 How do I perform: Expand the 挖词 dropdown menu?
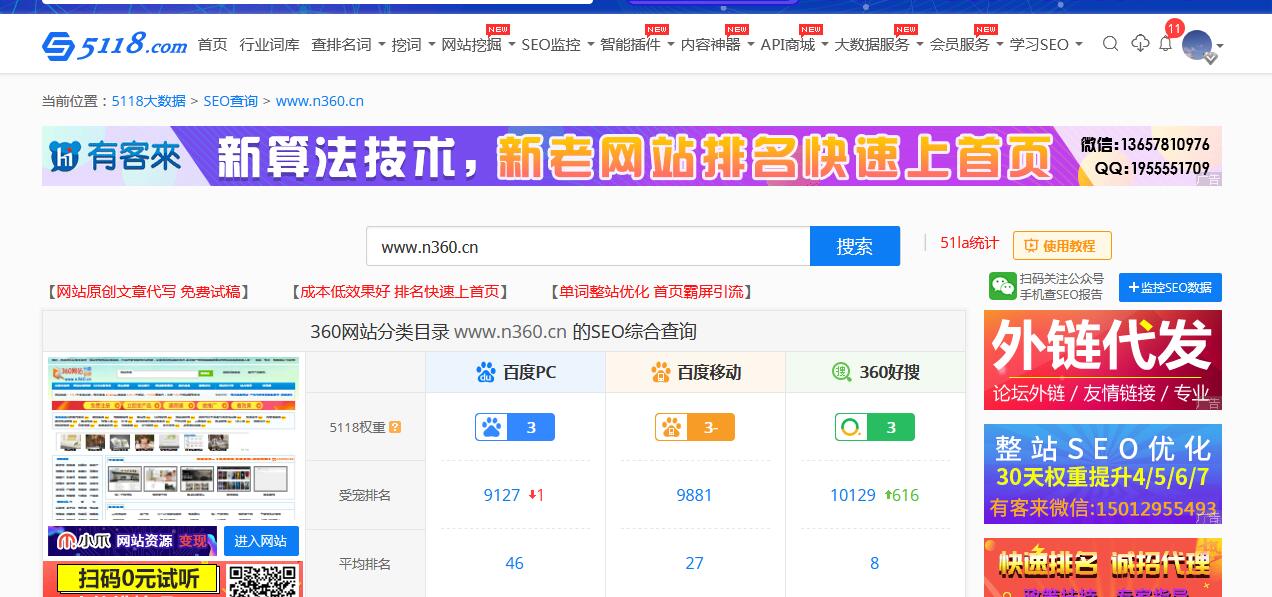[x=413, y=44]
